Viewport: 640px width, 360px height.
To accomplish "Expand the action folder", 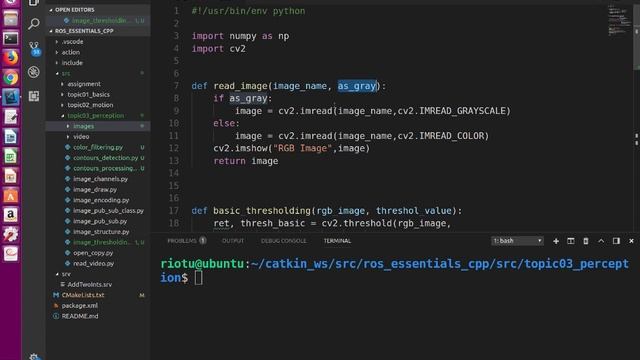I will pos(98,52).
